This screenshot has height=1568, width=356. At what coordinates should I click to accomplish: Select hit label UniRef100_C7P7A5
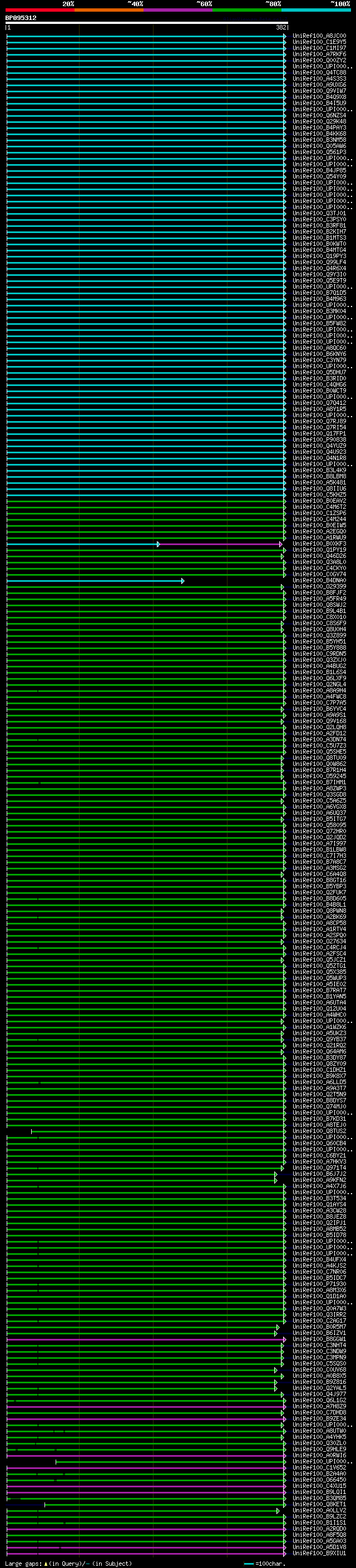coord(319,703)
